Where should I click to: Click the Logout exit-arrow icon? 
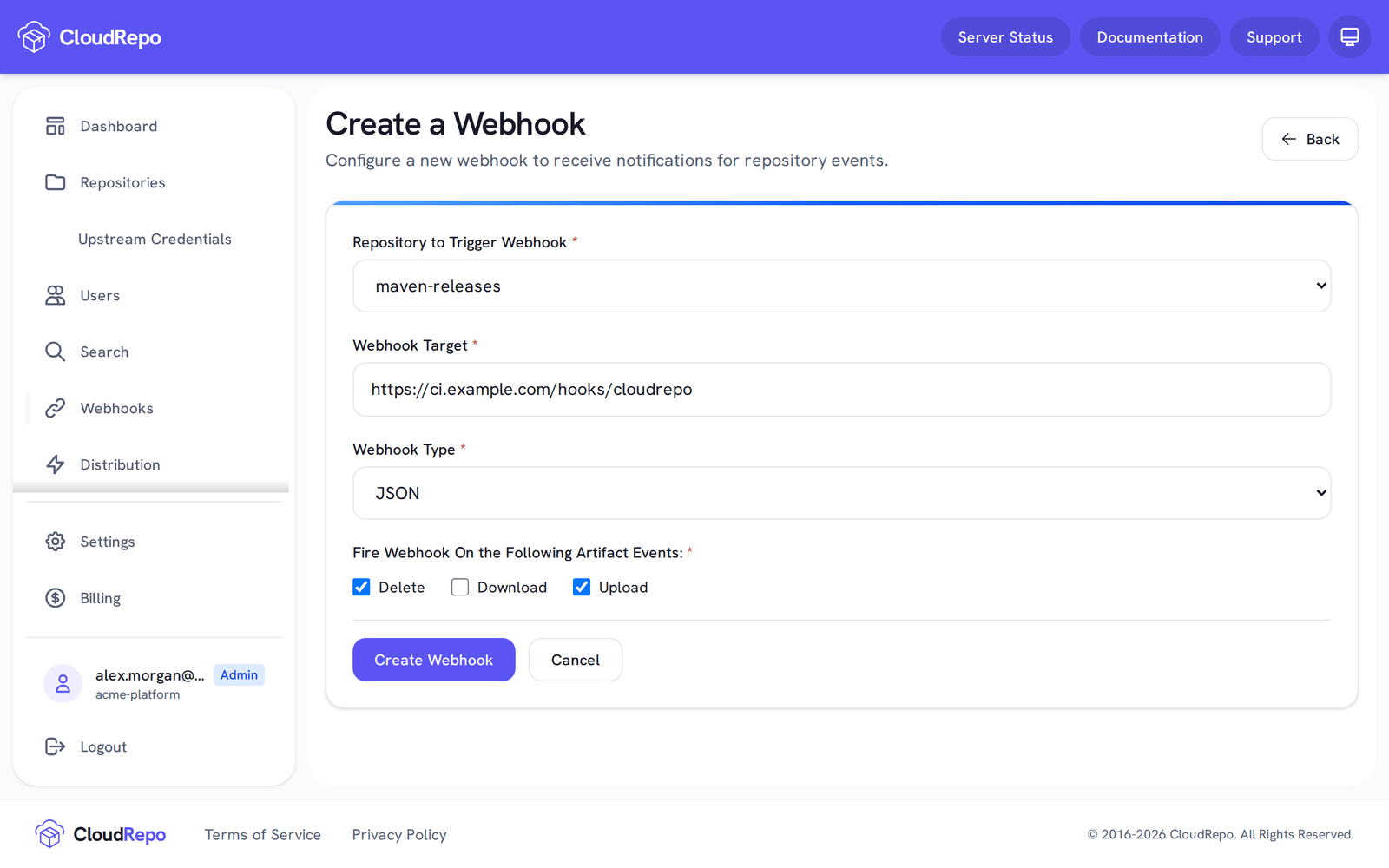(x=56, y=746)
